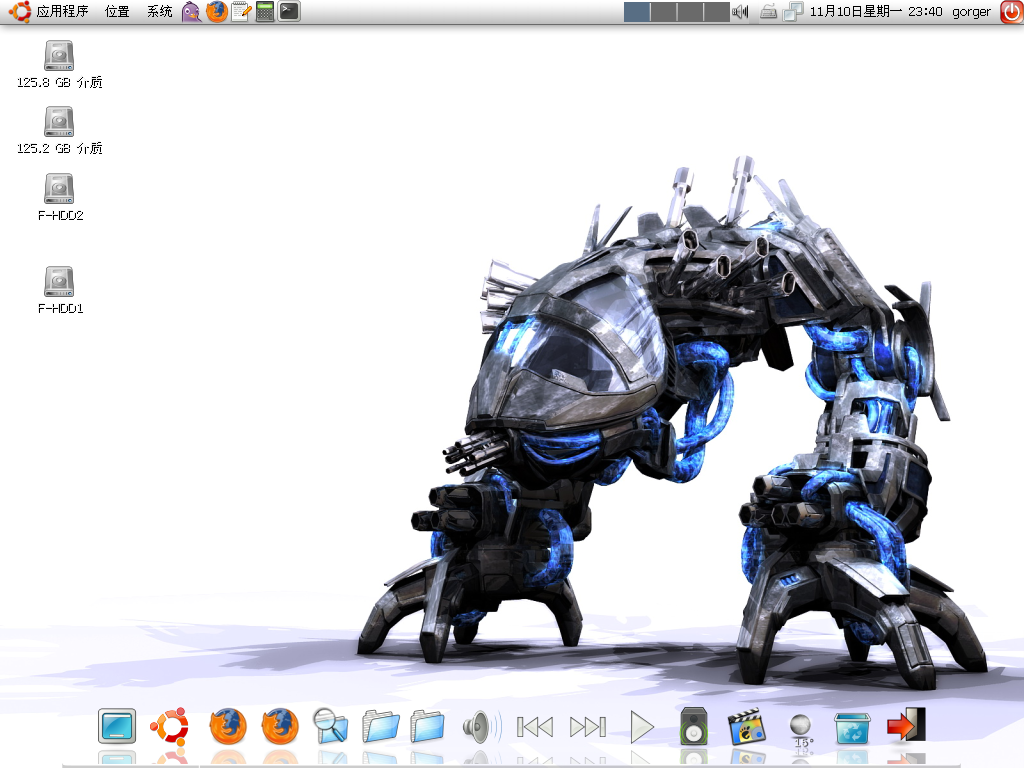Click the Firefox icon beside search folder in dock
Viewport: 1024px width, 768px height.
tap(280, 726)
